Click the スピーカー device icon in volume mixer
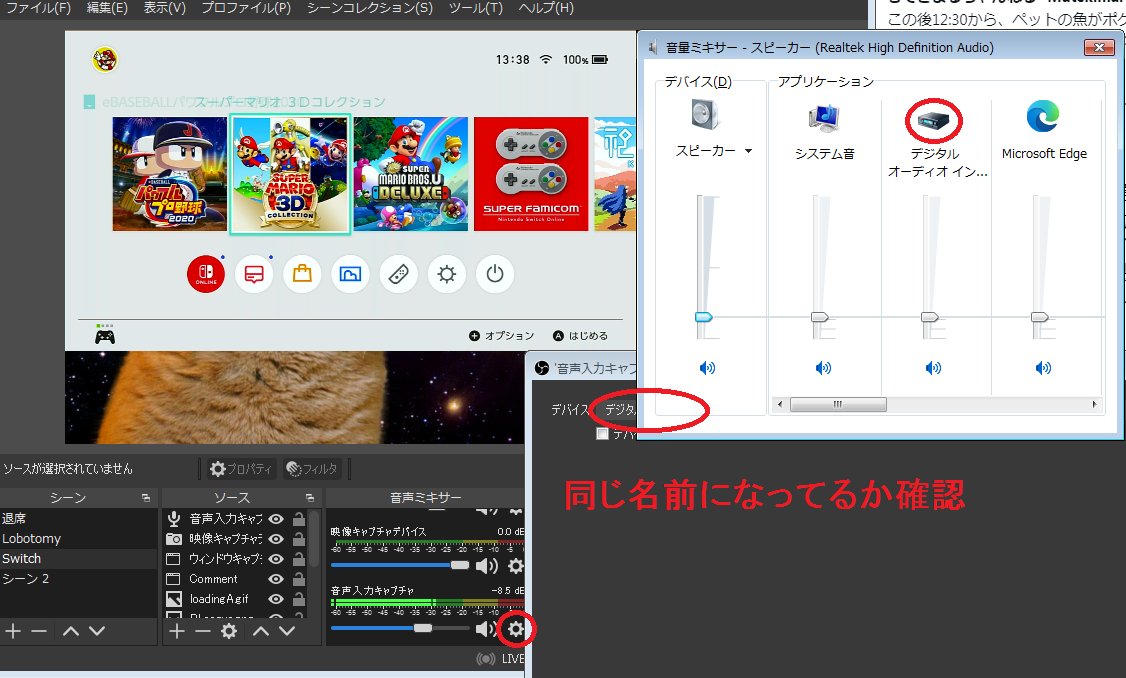 [704, 115]
